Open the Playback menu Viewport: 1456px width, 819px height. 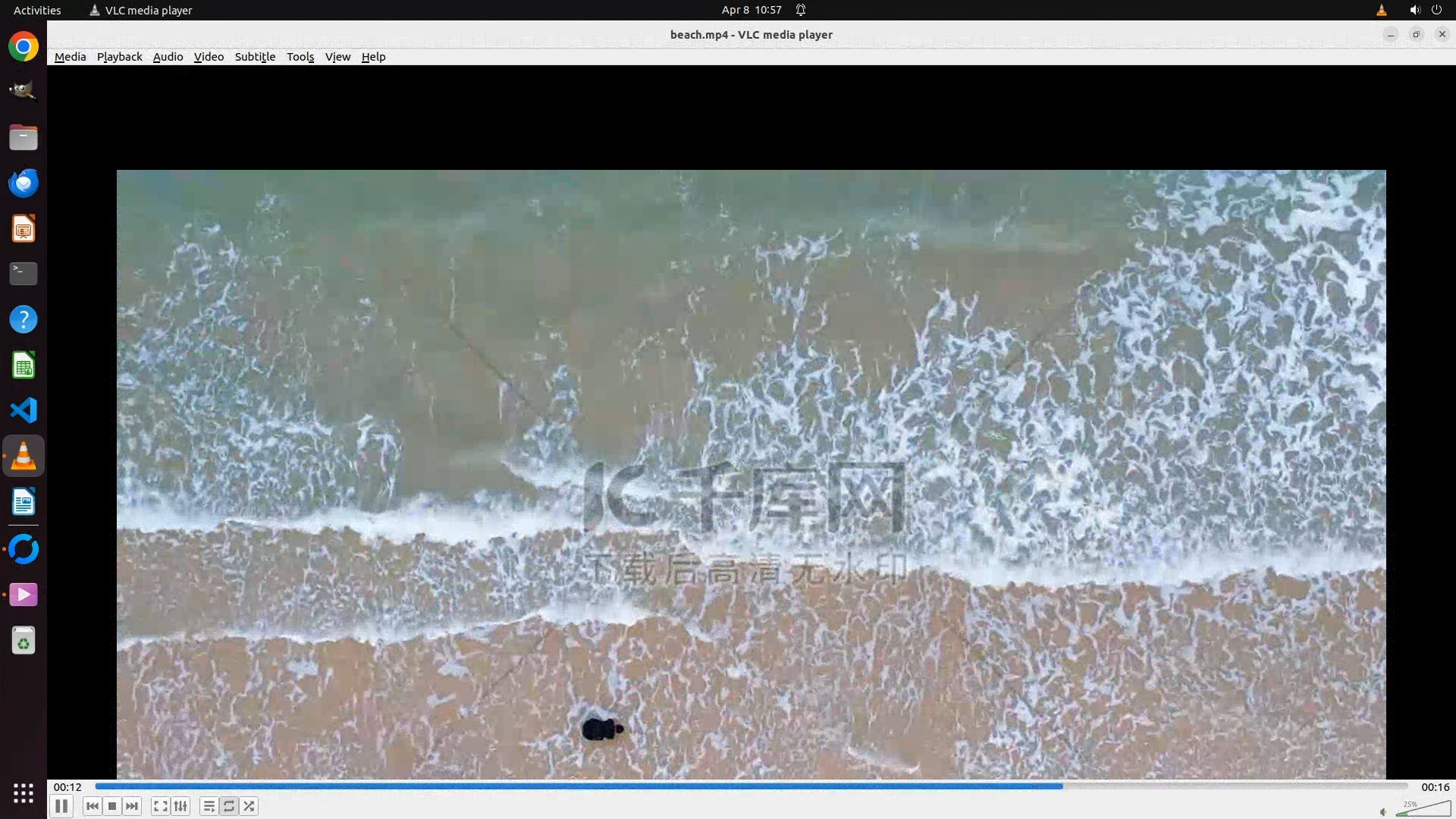pyautogui.click(x=119, y=57)
